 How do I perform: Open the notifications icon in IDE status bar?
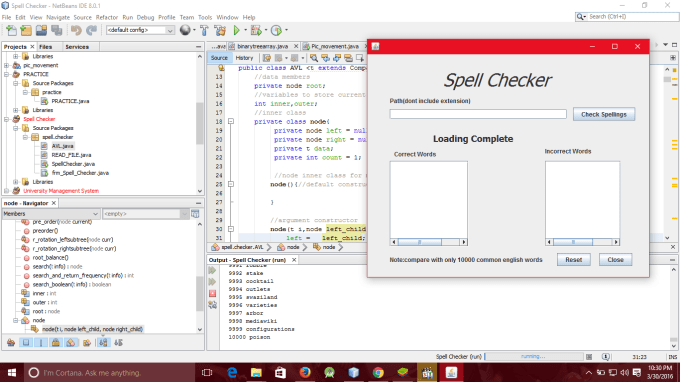pyautogui.click(x=605, y=357)
